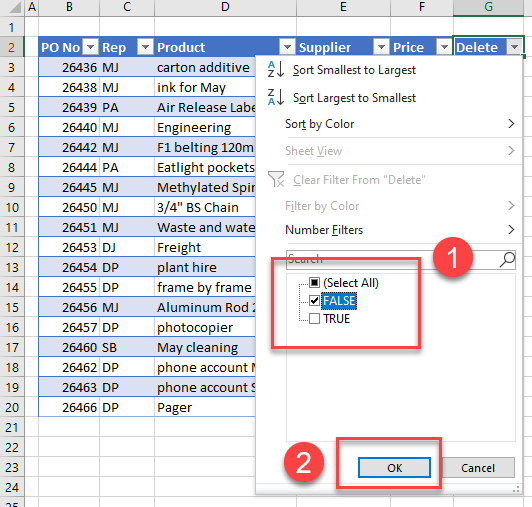The width and height of the screenshot is (532, 507).
Task: Uncheck the FALSE checkbox
Action: 314,300
